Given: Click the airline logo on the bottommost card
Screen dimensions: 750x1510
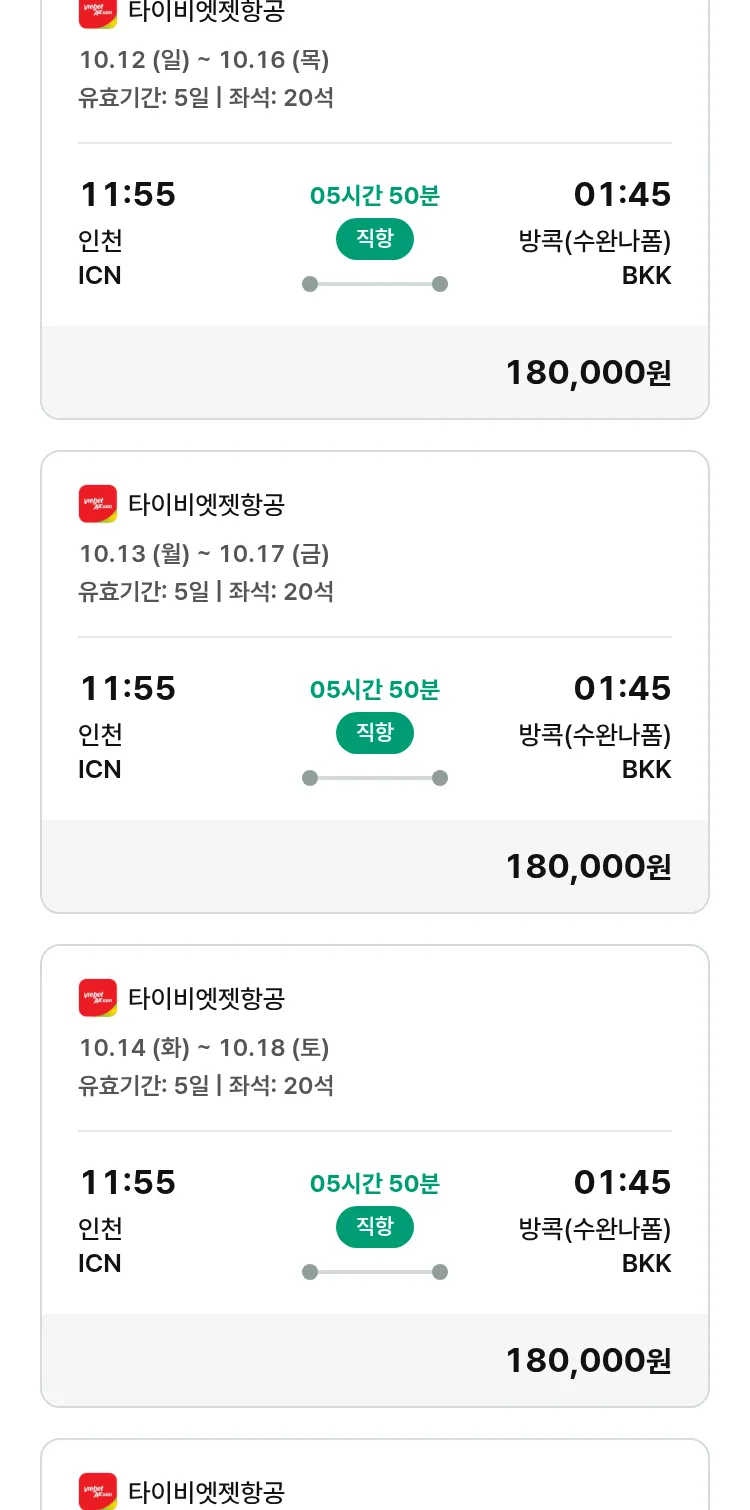Looking at the screenshot, I should tap(97, 1490).
